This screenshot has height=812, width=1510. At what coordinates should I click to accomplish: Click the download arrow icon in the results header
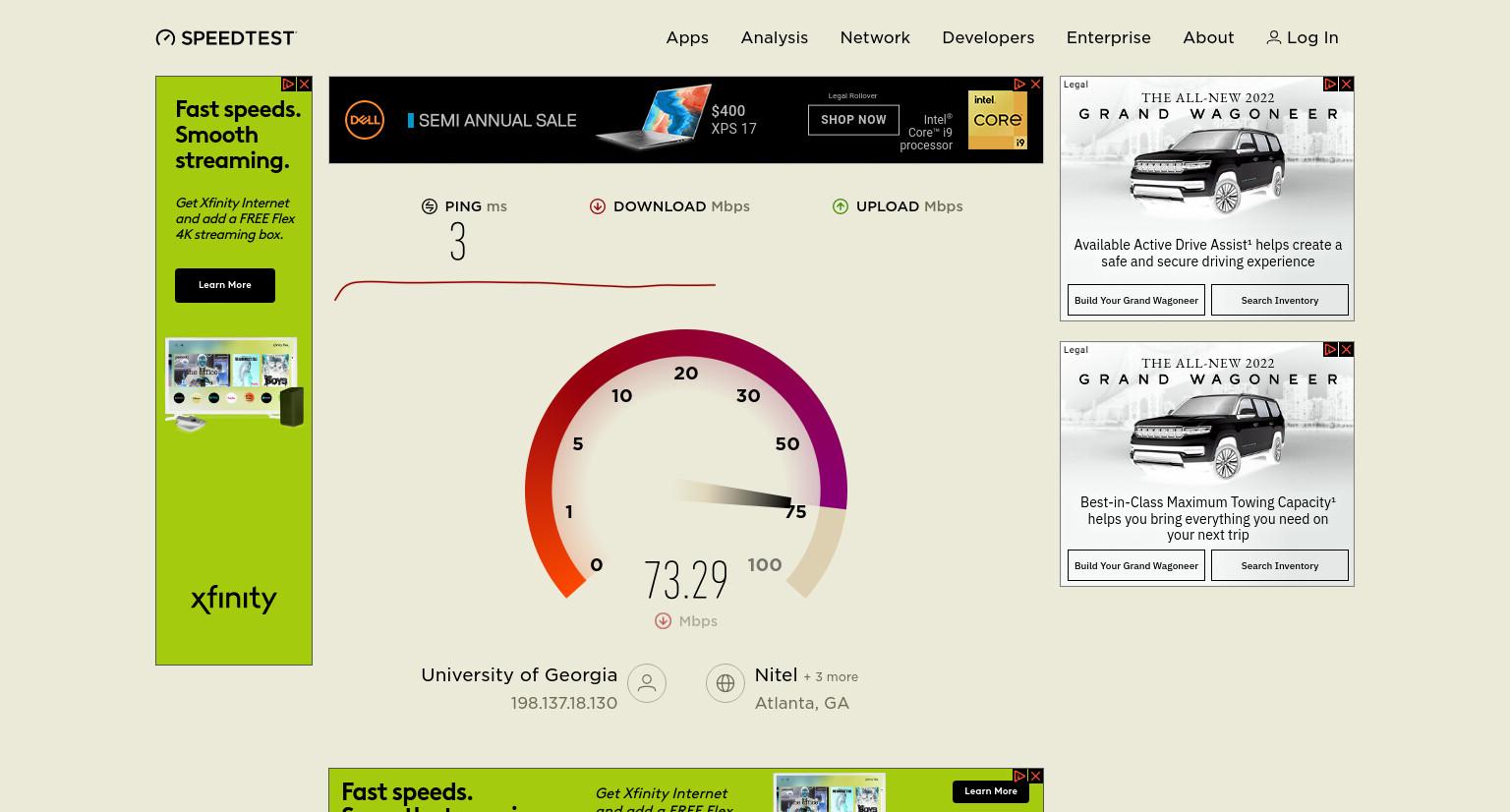pos(598,206)
